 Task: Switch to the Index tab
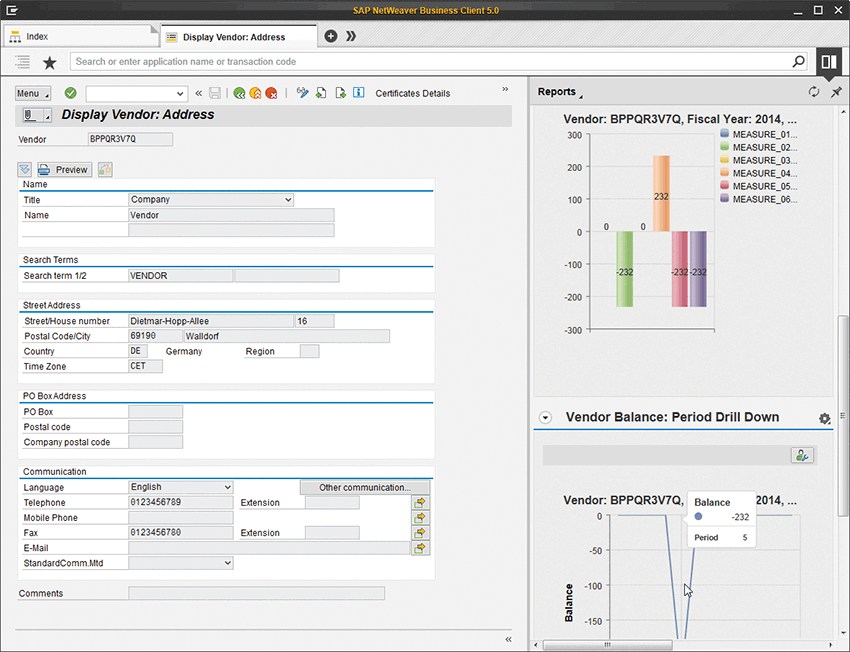pyautogui.click(x=38, y=37)
